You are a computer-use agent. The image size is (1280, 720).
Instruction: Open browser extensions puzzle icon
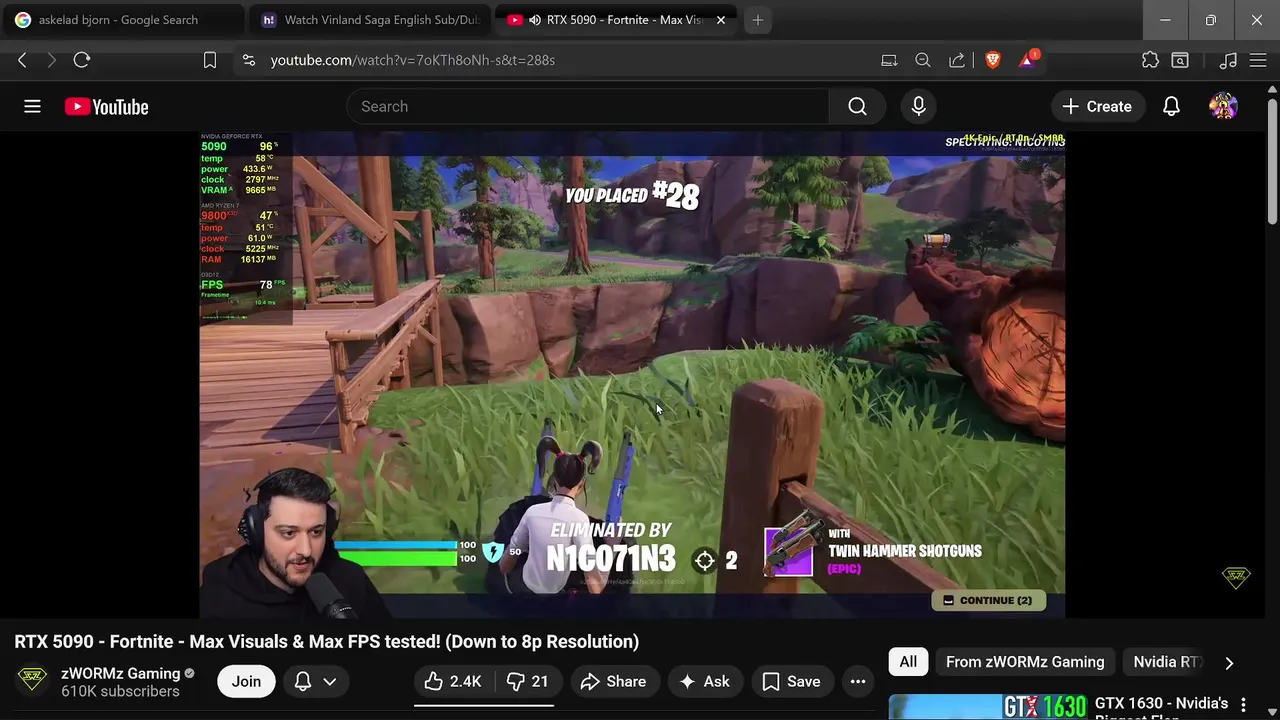1151,60
